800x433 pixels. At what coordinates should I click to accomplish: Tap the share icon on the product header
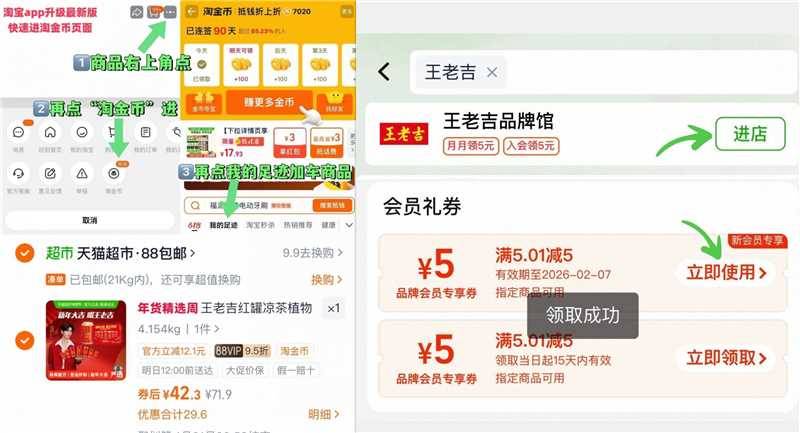(137, 12)
